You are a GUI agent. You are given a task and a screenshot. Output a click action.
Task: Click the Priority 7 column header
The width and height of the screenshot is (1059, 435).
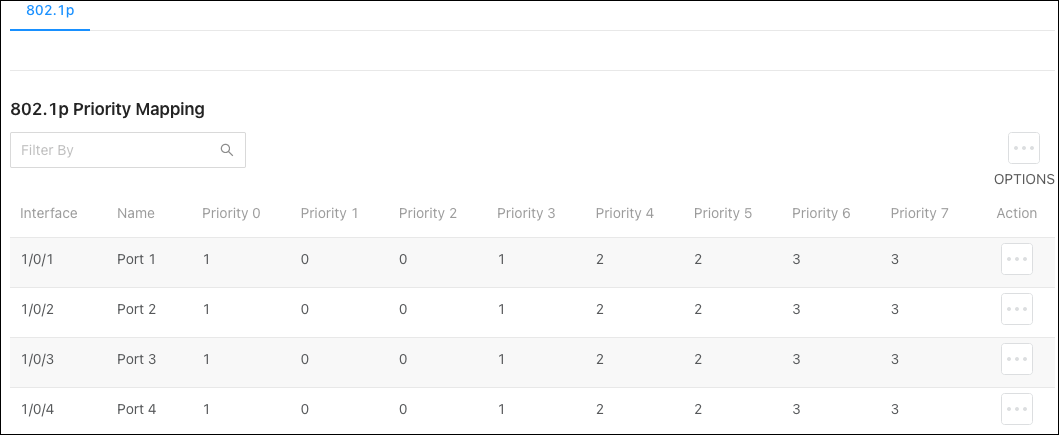[x=919, y=213]
